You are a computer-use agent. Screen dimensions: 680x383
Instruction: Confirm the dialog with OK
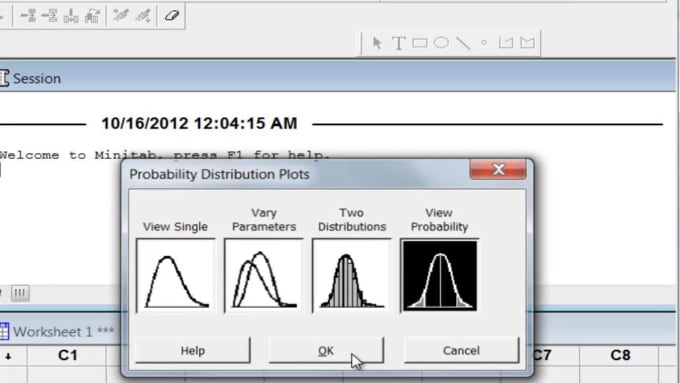pos(326,350)
